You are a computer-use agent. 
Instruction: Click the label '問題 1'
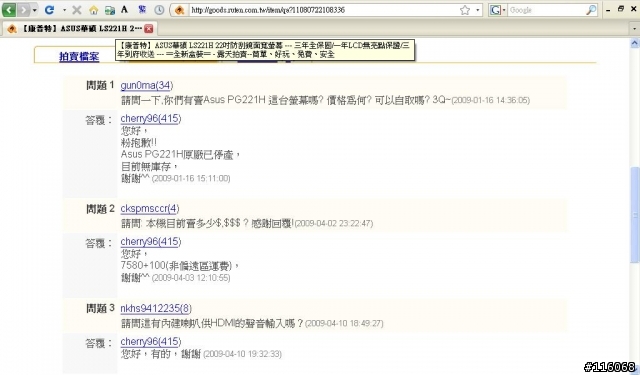[100, 86]
